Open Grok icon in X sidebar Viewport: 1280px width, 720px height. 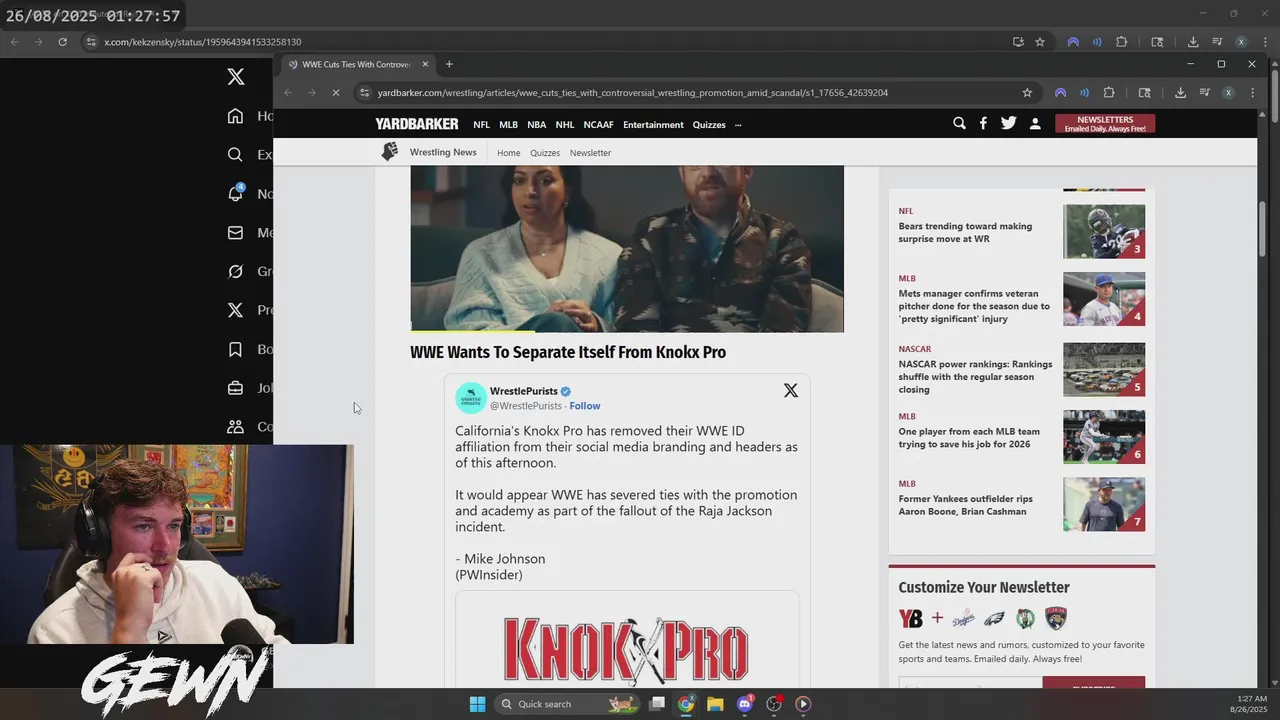[235, 271]
